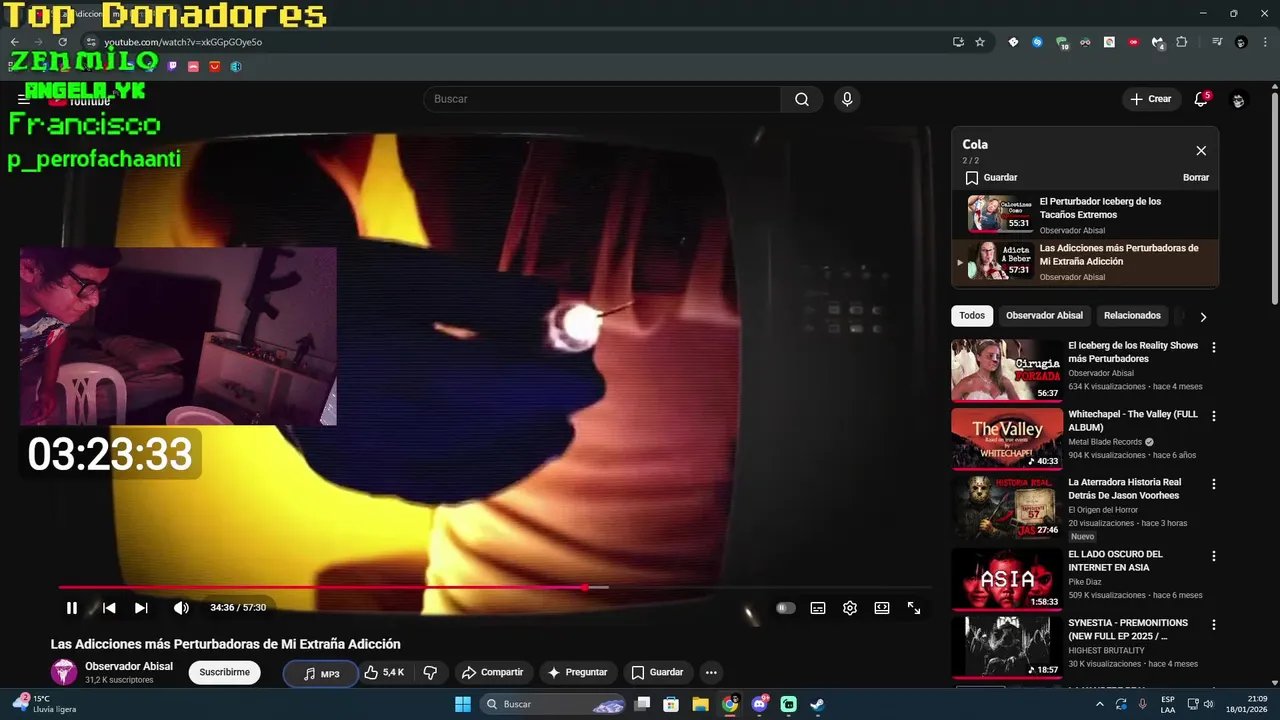Image resolution: width=1280 pixels, height=720 pixels.
Task: Subscribe with the Suscribirme button
Action: [225, 672]
